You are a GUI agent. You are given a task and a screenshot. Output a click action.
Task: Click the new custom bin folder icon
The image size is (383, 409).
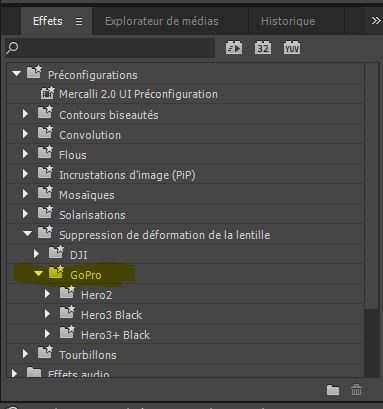(x=333, y=389)
